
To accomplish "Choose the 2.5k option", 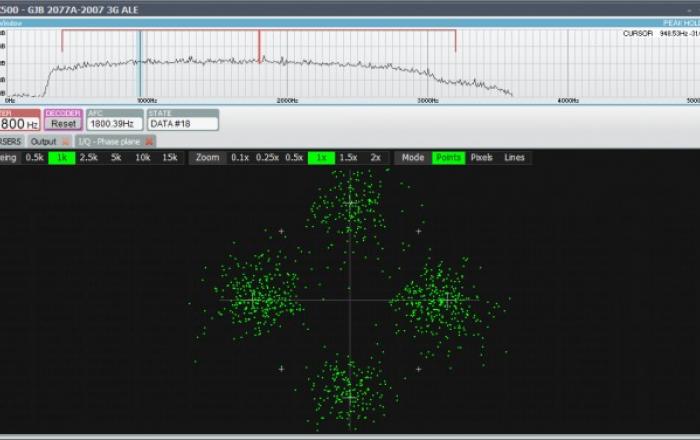I will click(x=88, y=158).
